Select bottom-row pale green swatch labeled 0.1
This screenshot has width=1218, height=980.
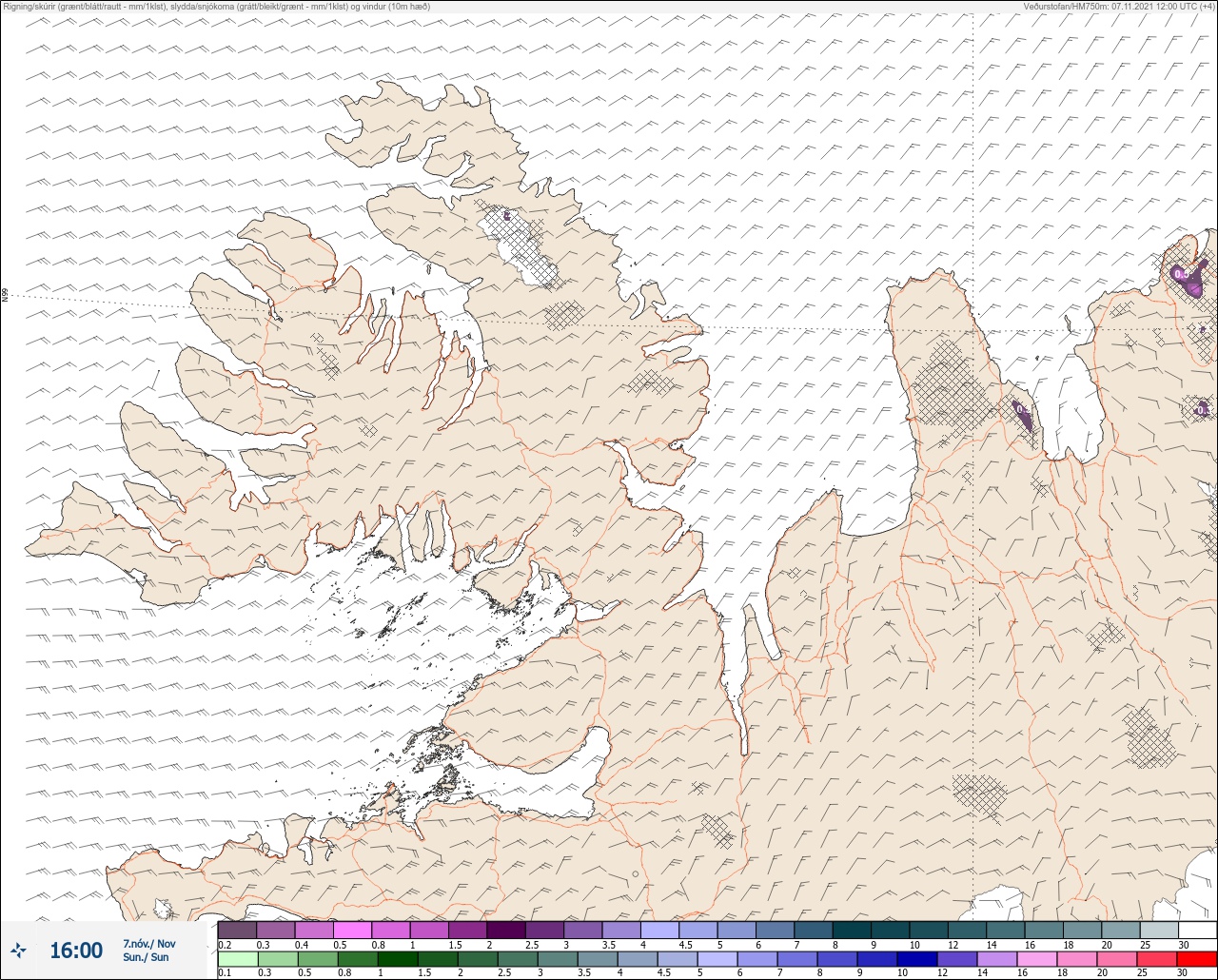click(x=238, y=958)
